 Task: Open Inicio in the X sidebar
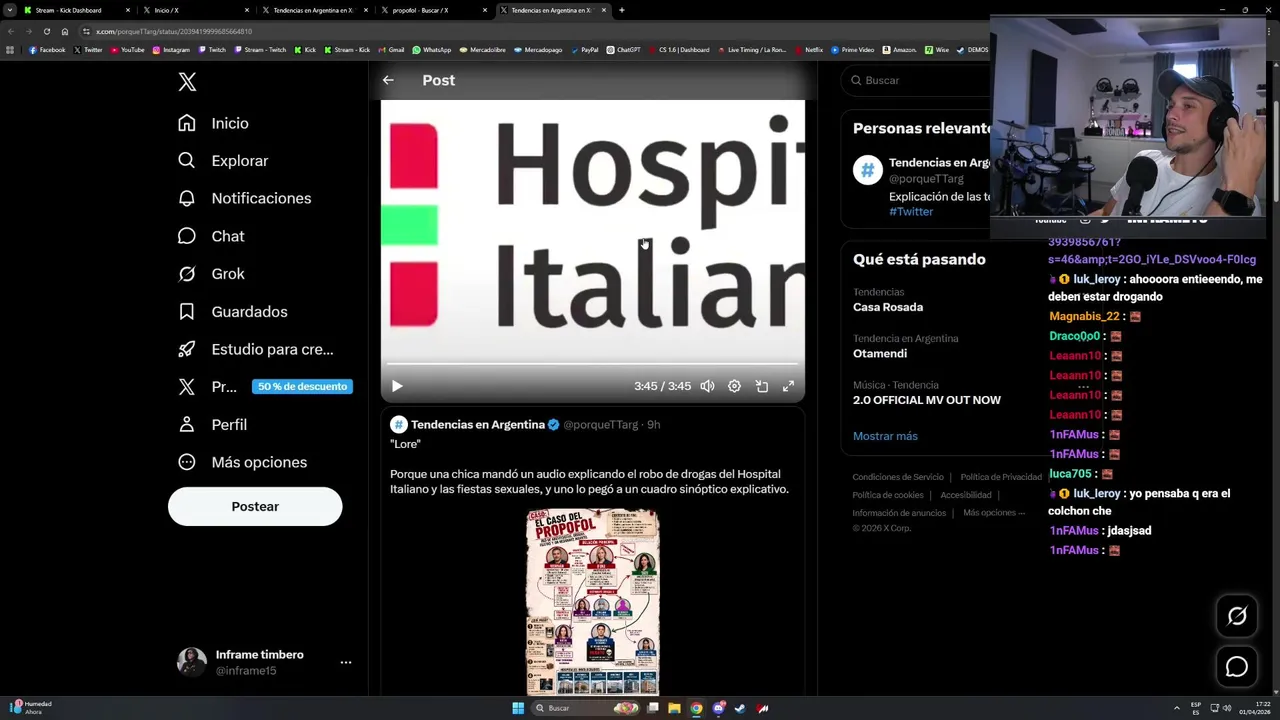click(x=213, y=123)
